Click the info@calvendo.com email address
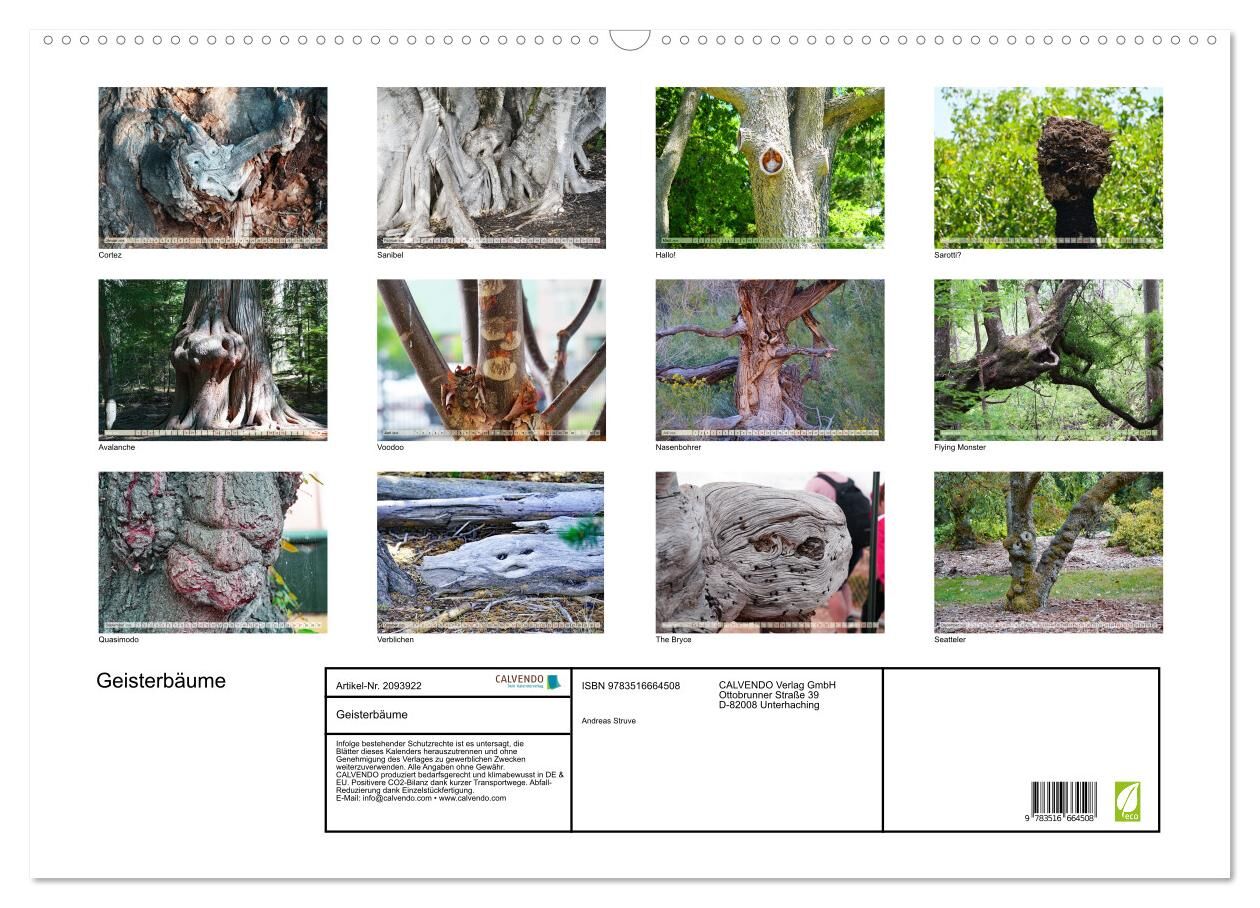Screen dimensions: 1260x908 384,798
